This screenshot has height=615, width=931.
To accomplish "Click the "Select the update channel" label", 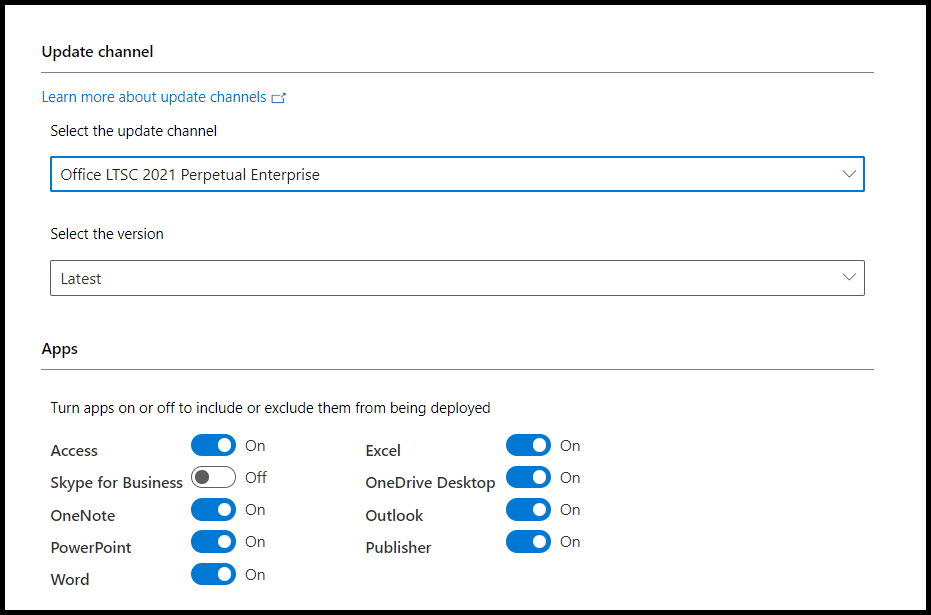I will coord(134,131).
